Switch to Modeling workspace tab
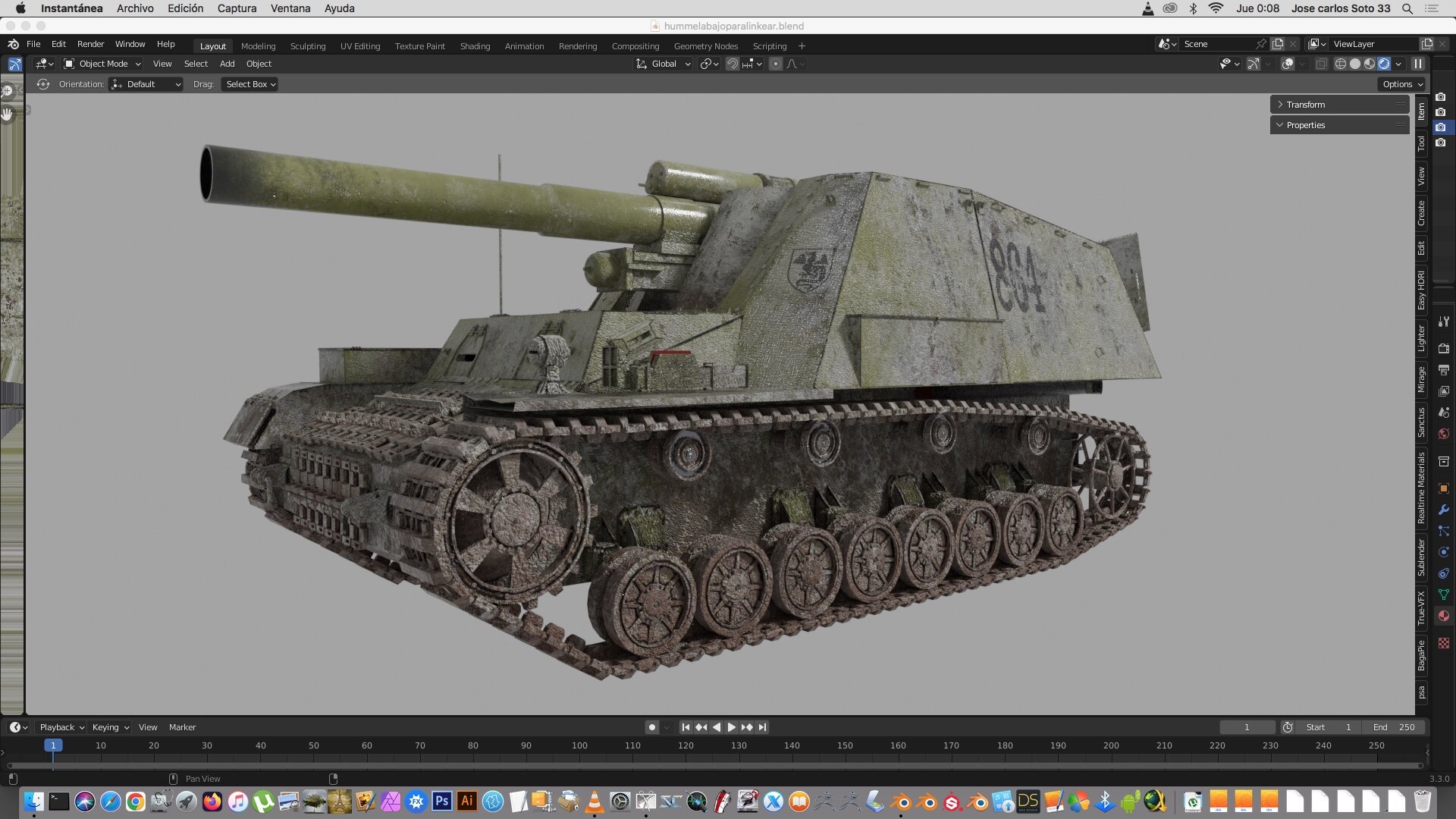Viewport: 1456px width, 819px height. 258,46
